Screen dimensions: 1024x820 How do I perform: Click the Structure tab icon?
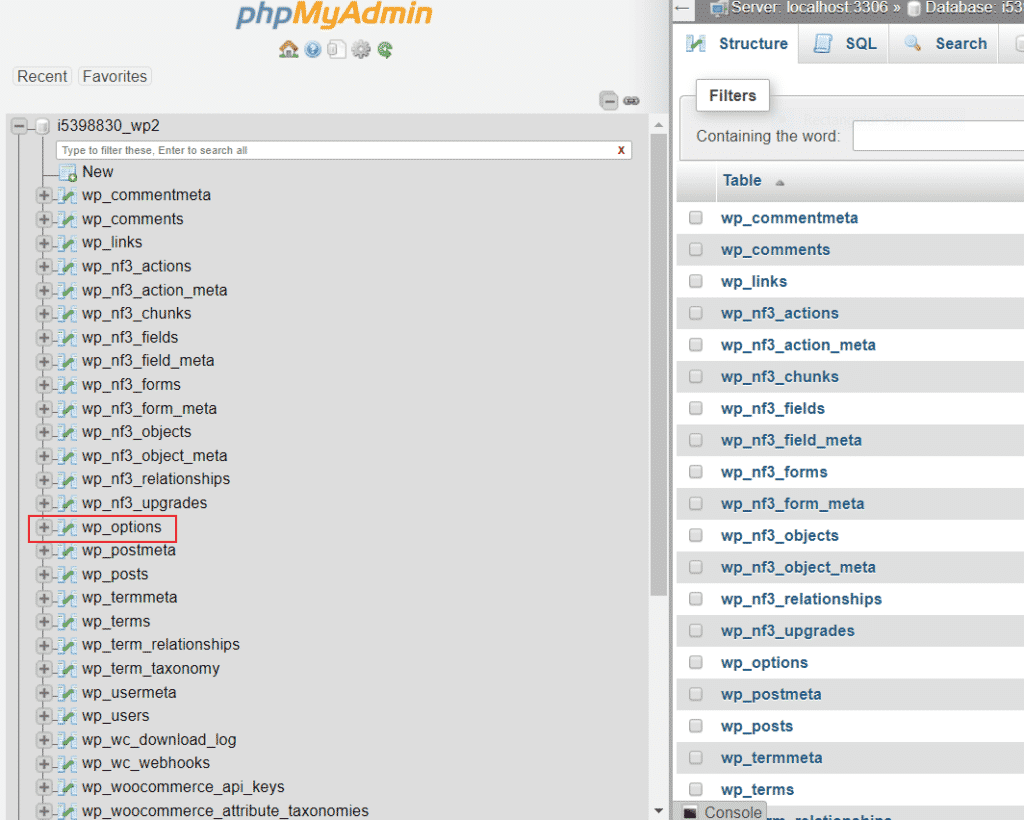coord(696,44)
